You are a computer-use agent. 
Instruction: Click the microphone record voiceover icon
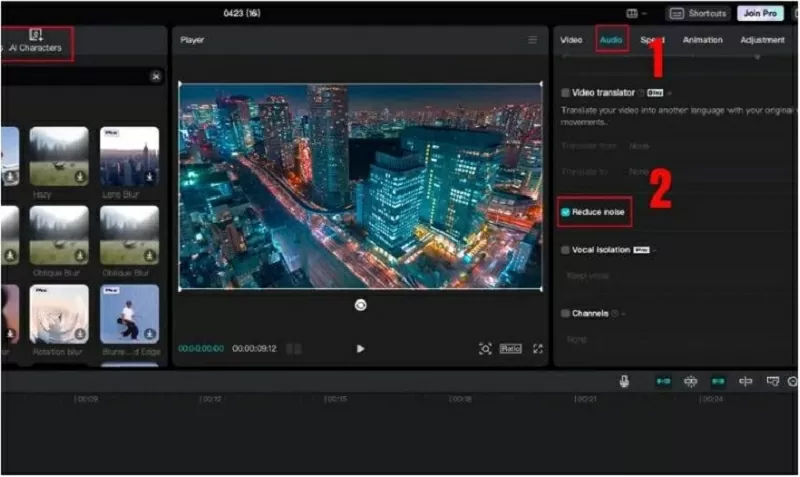(624, 381)
